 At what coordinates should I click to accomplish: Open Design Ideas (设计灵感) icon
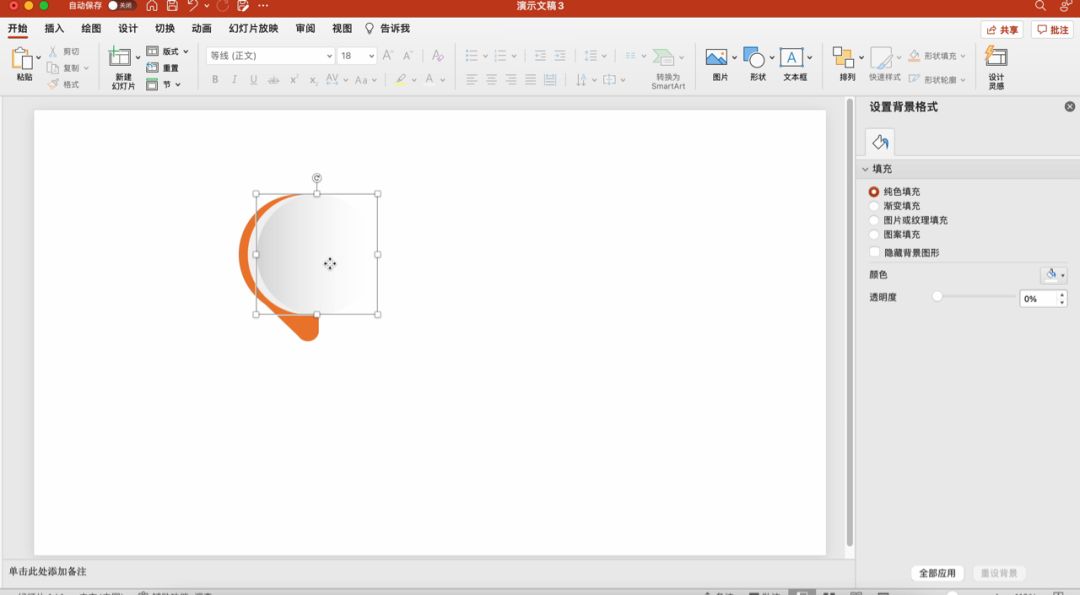click(x=996, y=56)
